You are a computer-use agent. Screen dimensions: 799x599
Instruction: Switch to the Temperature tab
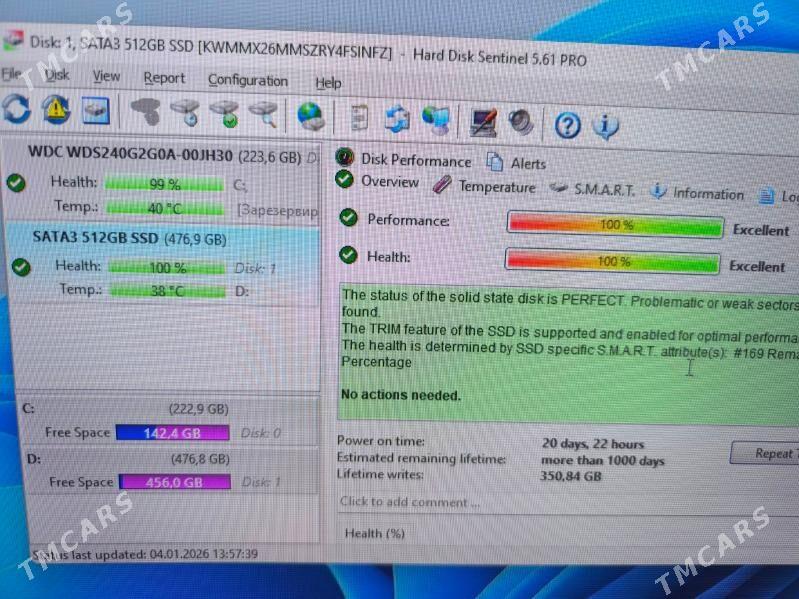496,187
